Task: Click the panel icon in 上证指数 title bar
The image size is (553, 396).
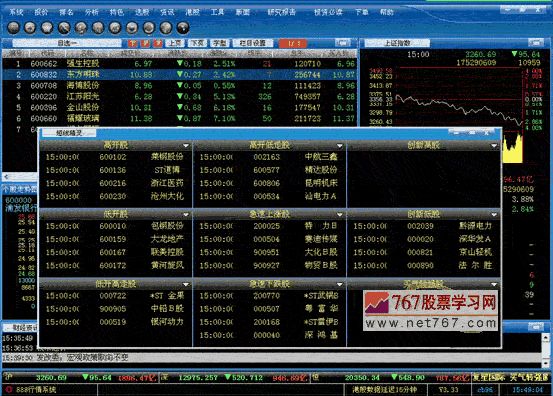Action: [x=536, y=43]
